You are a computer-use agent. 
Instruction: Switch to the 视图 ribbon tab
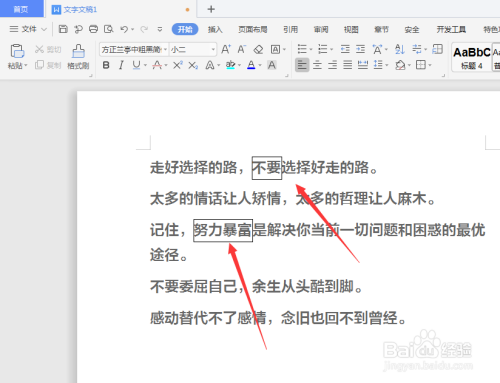351,29
